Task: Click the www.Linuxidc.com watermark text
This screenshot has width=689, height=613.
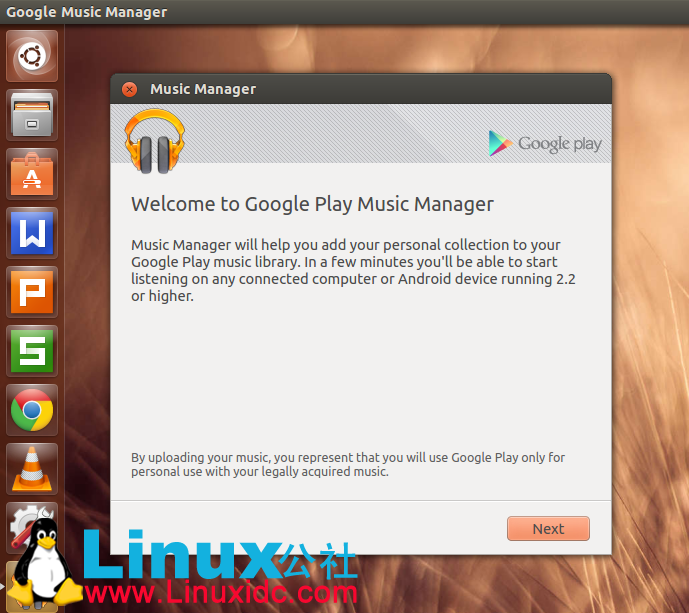Action: [x=220, y=593]
